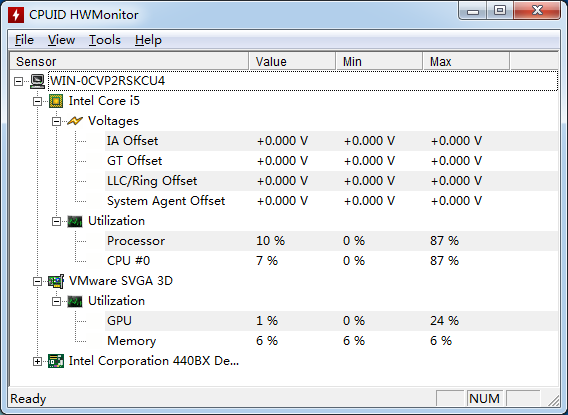Collapse the VMware SVGA 3D node
Viewport: 568px width, 415px height.
click(37, 281)
